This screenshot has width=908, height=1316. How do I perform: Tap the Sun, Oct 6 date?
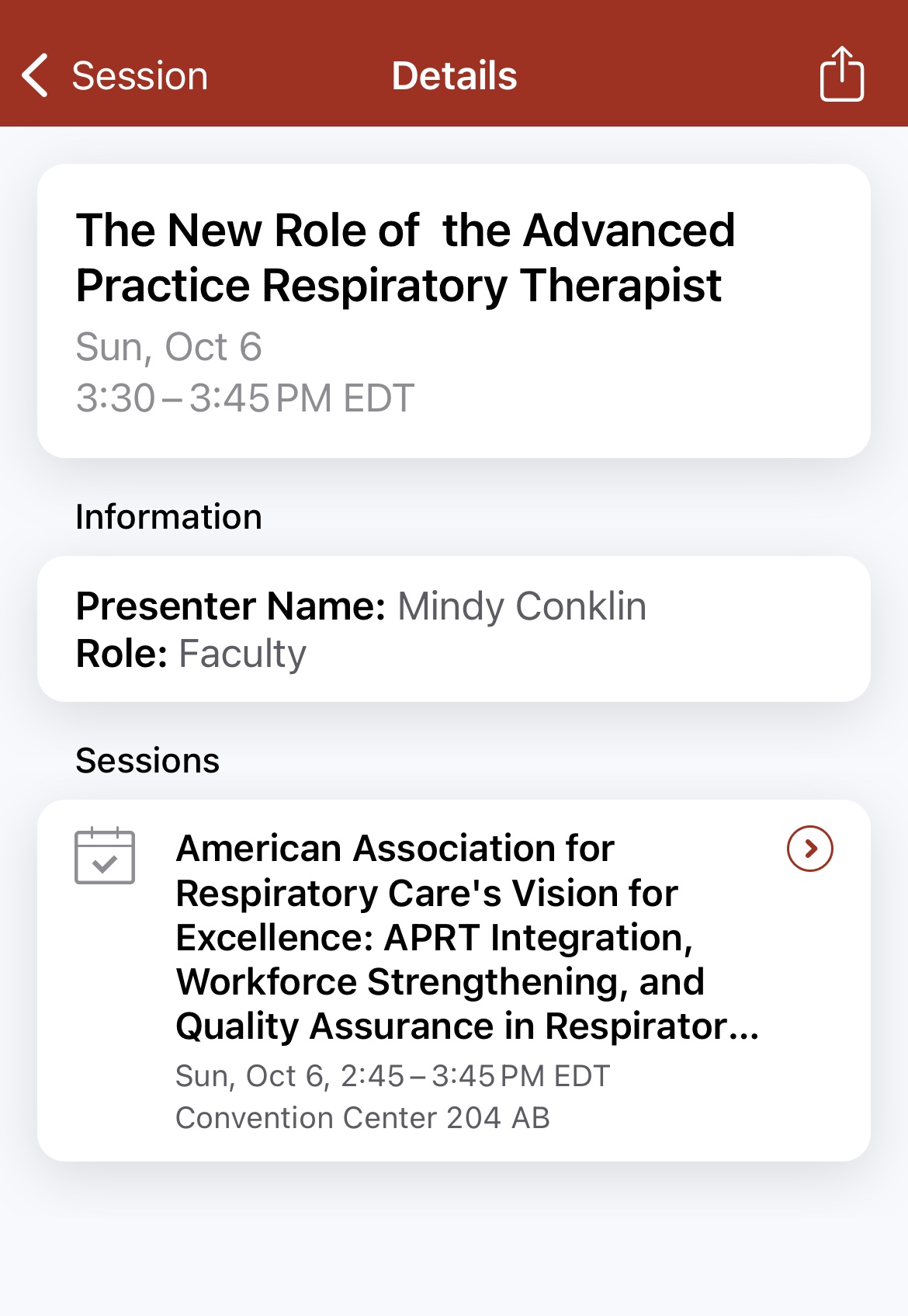(168, 346)
